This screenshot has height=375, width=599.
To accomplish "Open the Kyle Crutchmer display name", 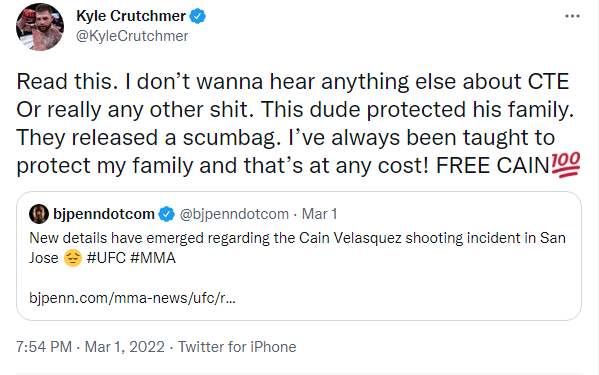I will tap(131, 16).
